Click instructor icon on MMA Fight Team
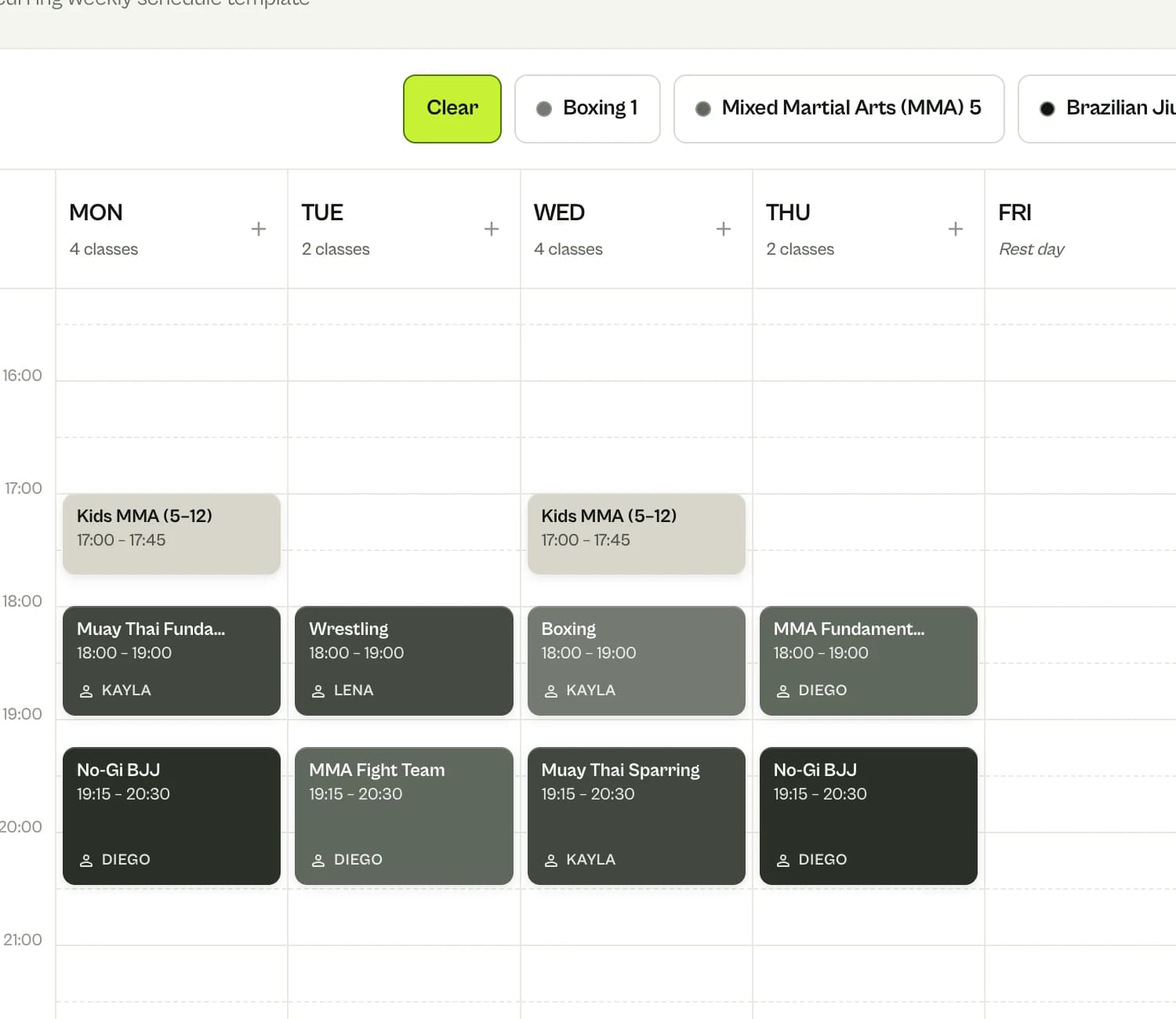 click(x=318, y=861)
